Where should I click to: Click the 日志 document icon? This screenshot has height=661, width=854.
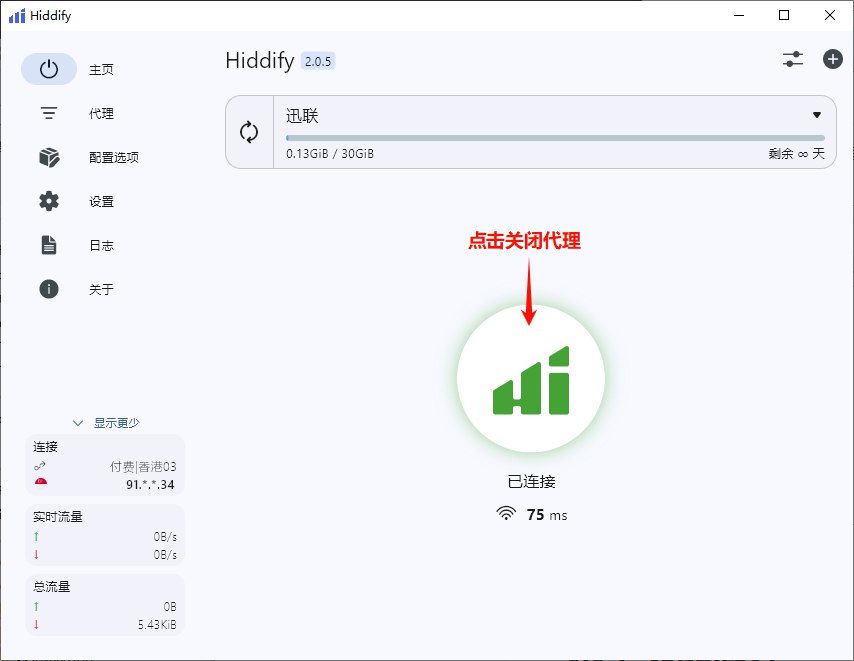49,245
